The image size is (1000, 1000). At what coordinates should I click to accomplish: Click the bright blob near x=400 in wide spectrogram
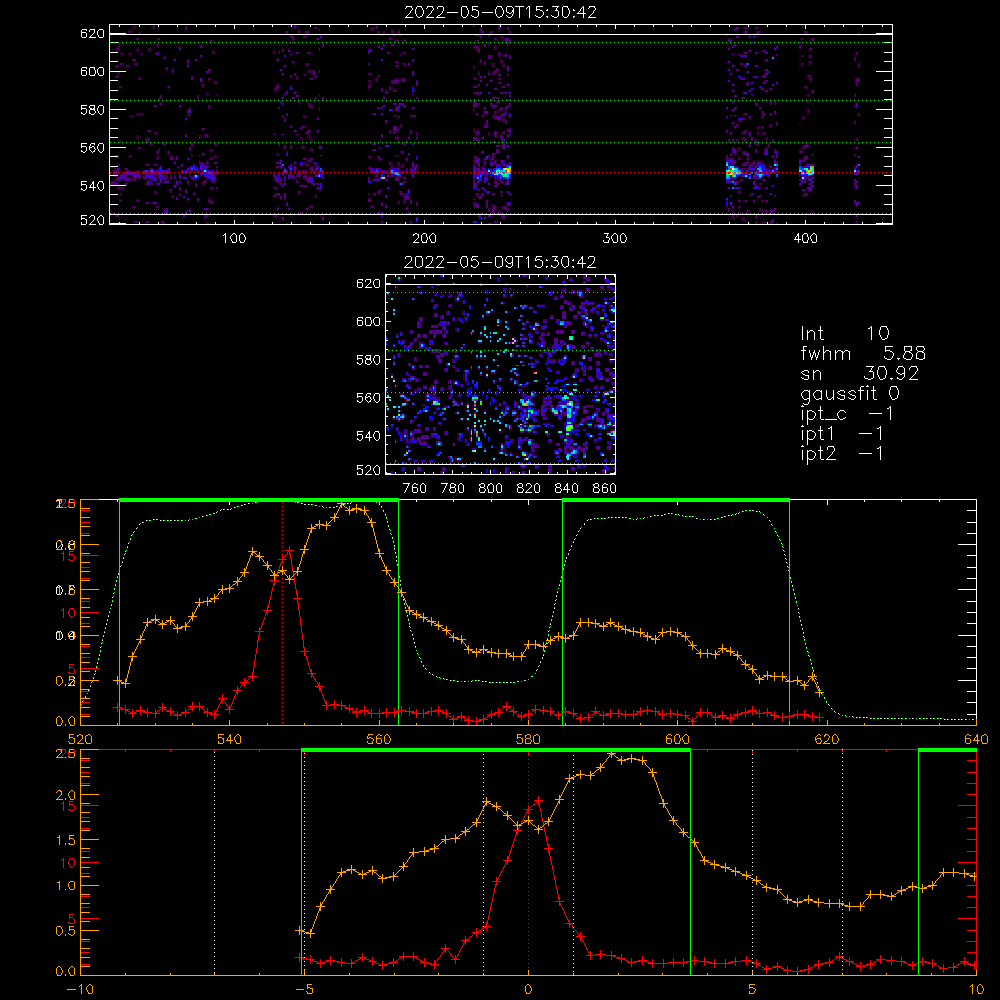(x=807, y=170)
